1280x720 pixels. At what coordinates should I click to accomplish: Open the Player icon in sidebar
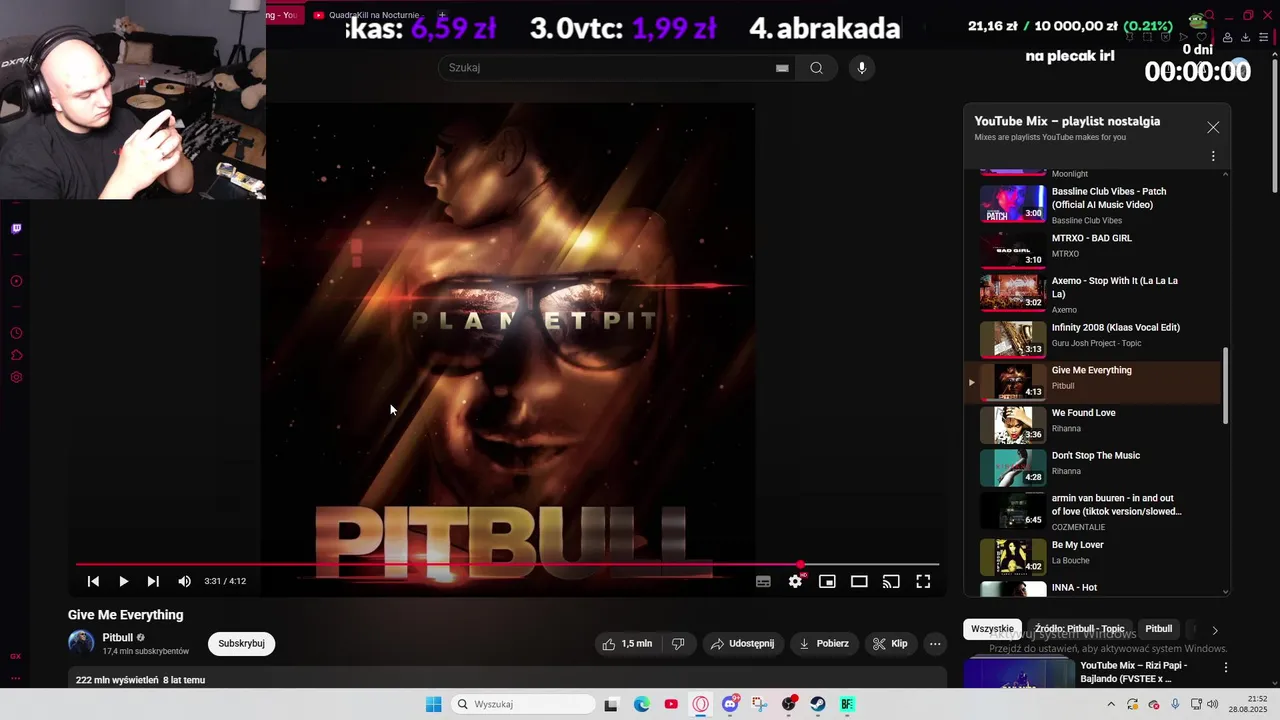pyautogui.click(x=16, y=281)
